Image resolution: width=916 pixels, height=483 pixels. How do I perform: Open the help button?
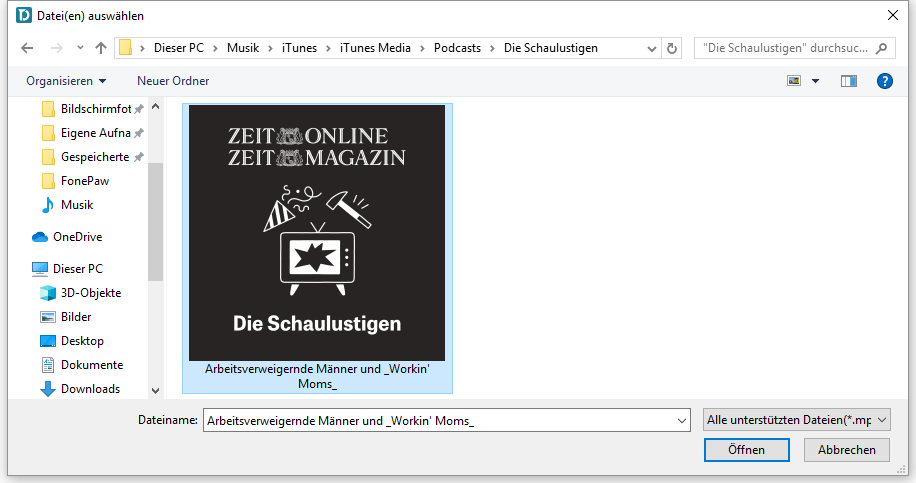click(884, 81)
